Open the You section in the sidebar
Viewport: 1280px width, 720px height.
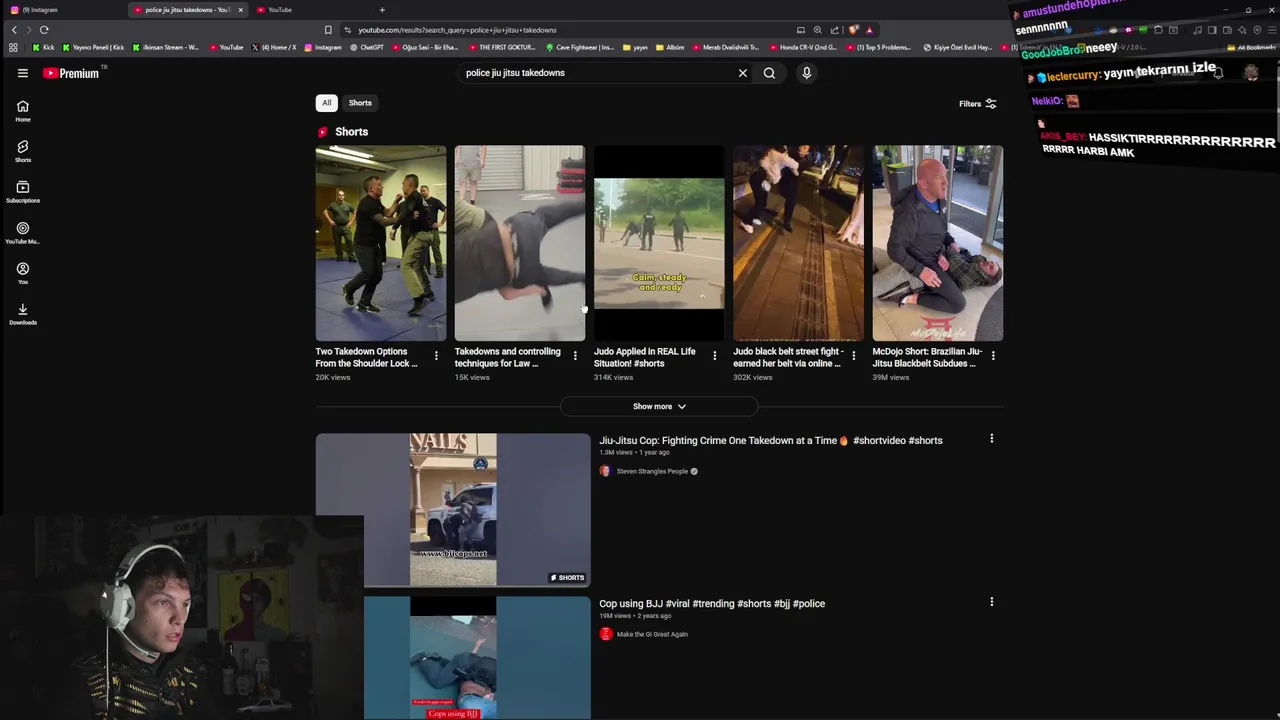(22, 273)
